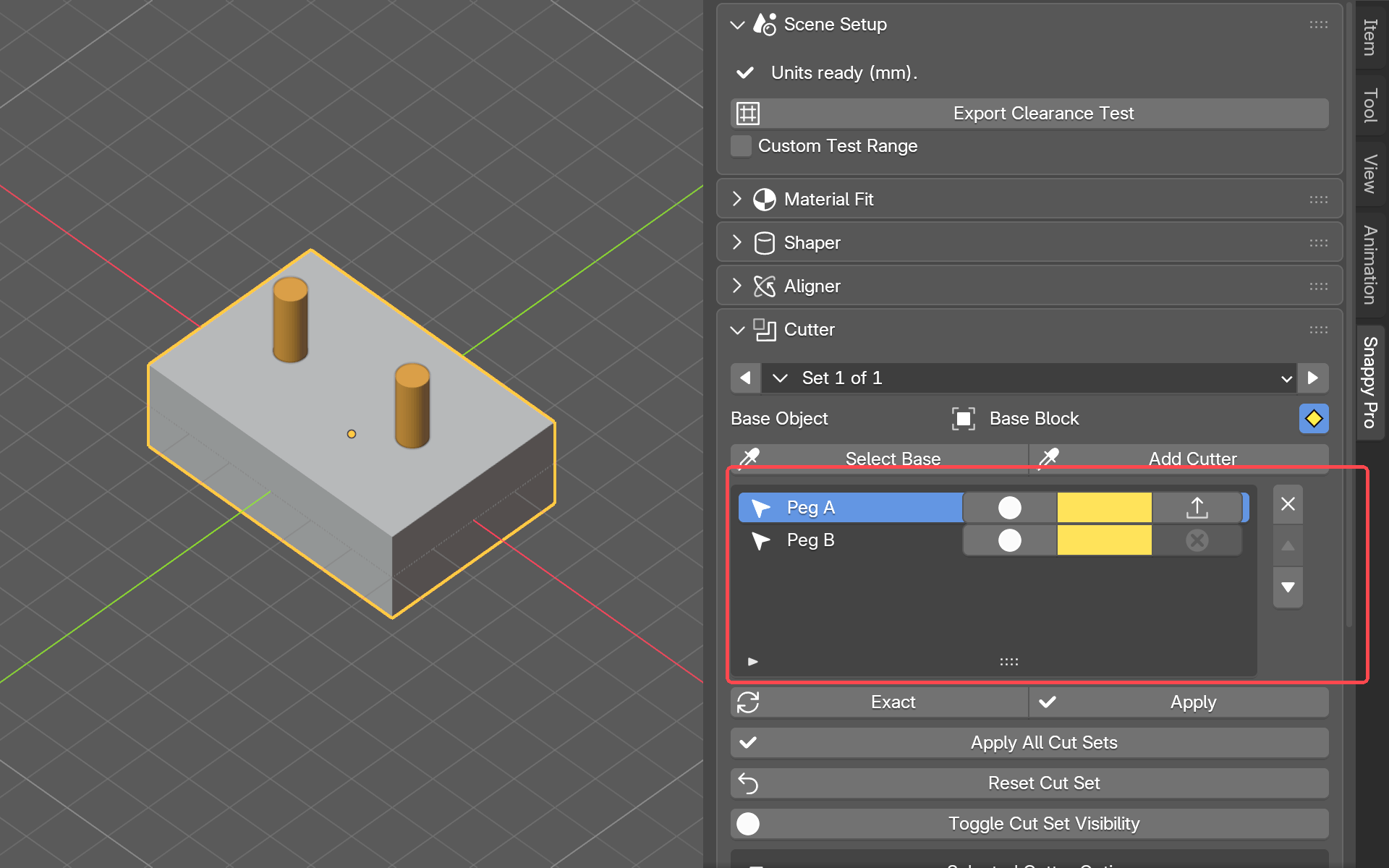Select Peg B cutter row
1389x868 pixels.
tap(851, 540)
